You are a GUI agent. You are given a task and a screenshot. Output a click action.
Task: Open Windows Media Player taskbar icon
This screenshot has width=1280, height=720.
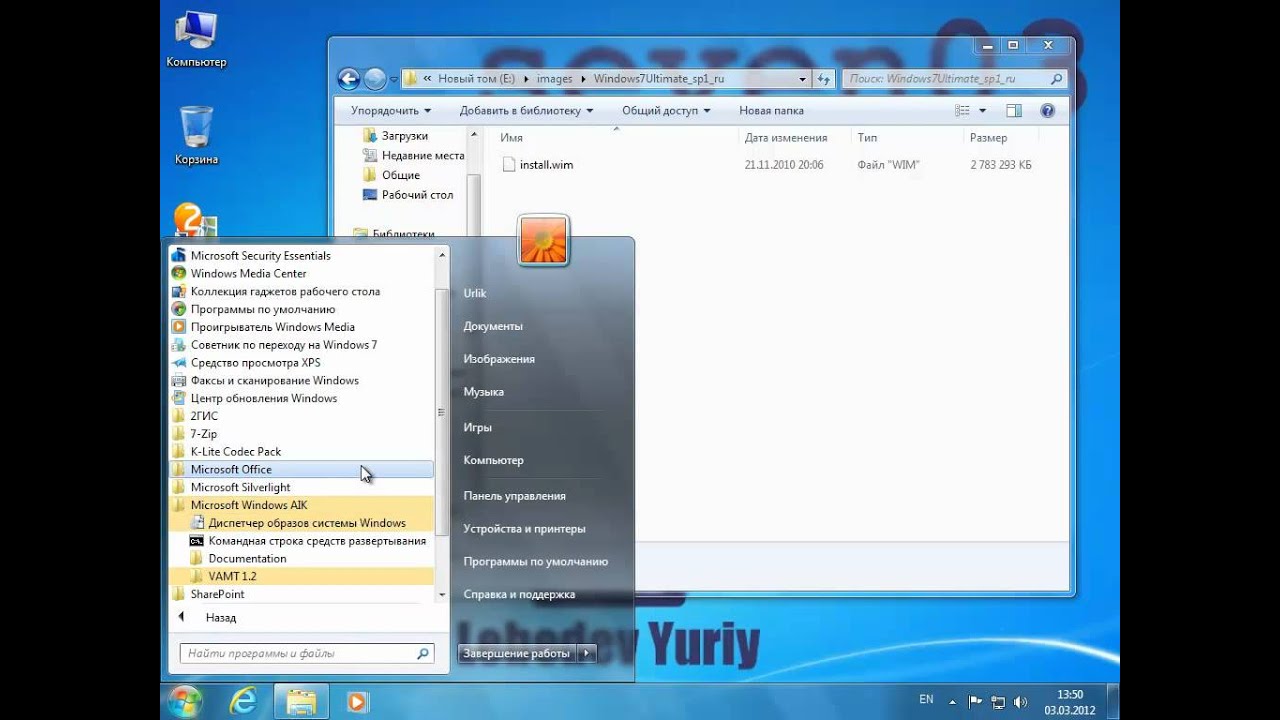pos(357,702)
